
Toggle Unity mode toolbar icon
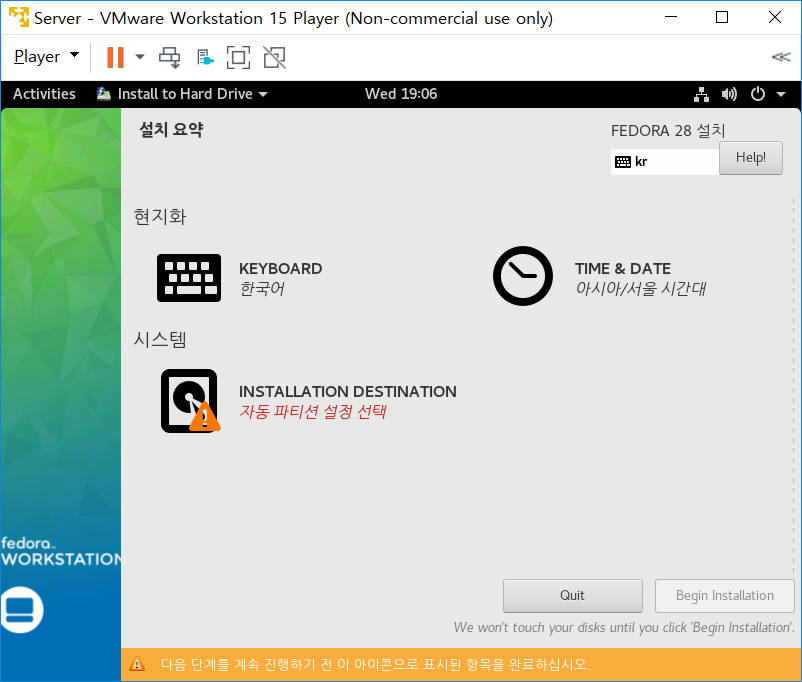click(275, 57)
